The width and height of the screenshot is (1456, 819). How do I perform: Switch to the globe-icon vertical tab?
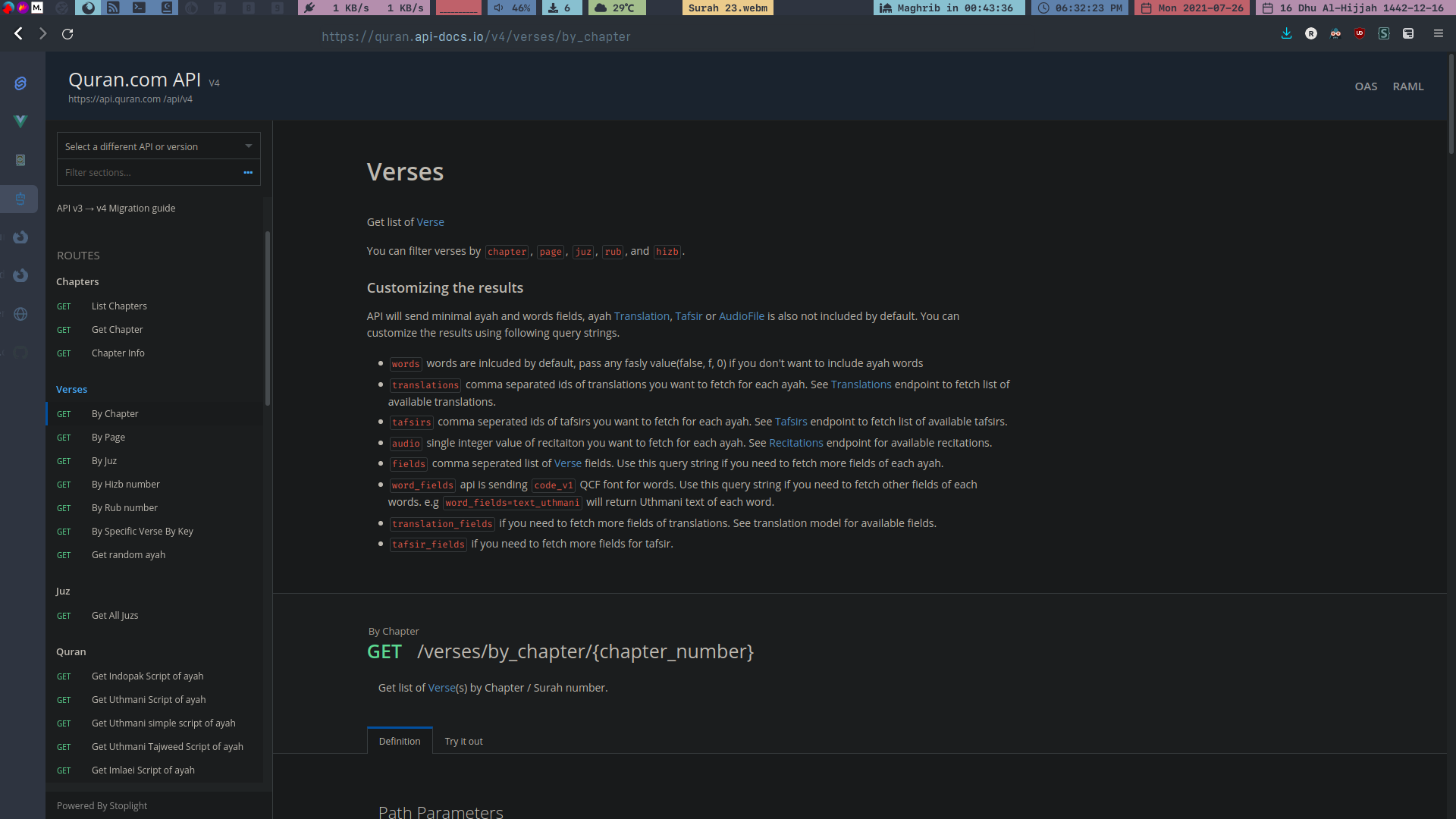tap(20, 314)
